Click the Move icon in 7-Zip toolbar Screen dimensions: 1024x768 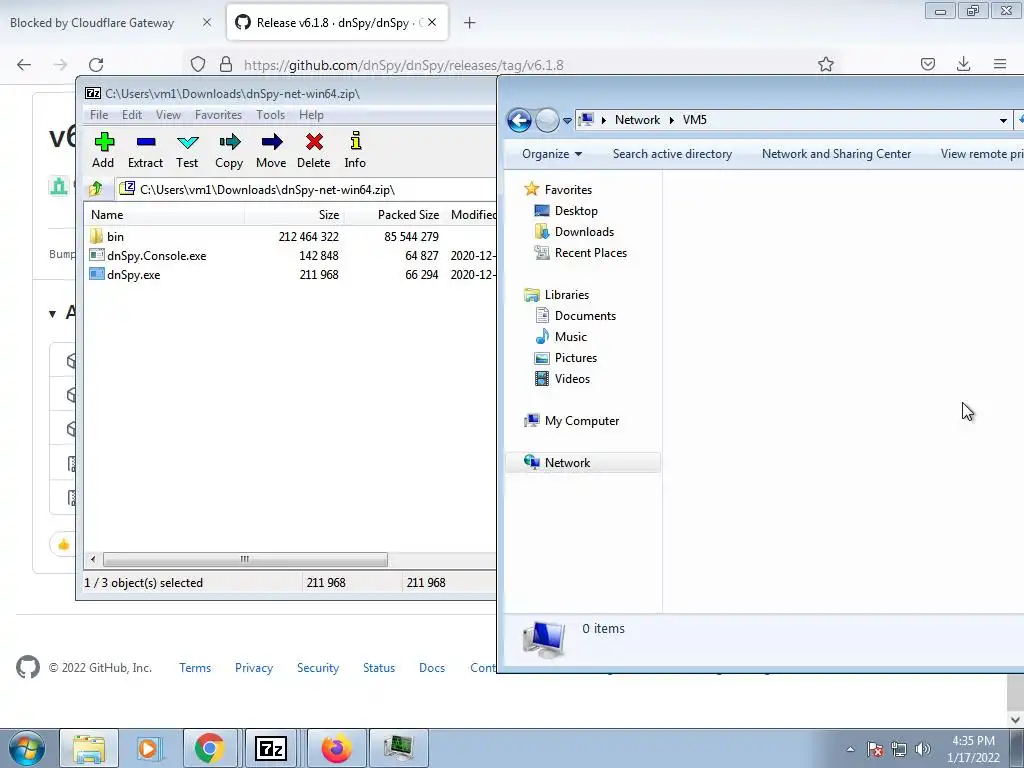click(271, 151)
